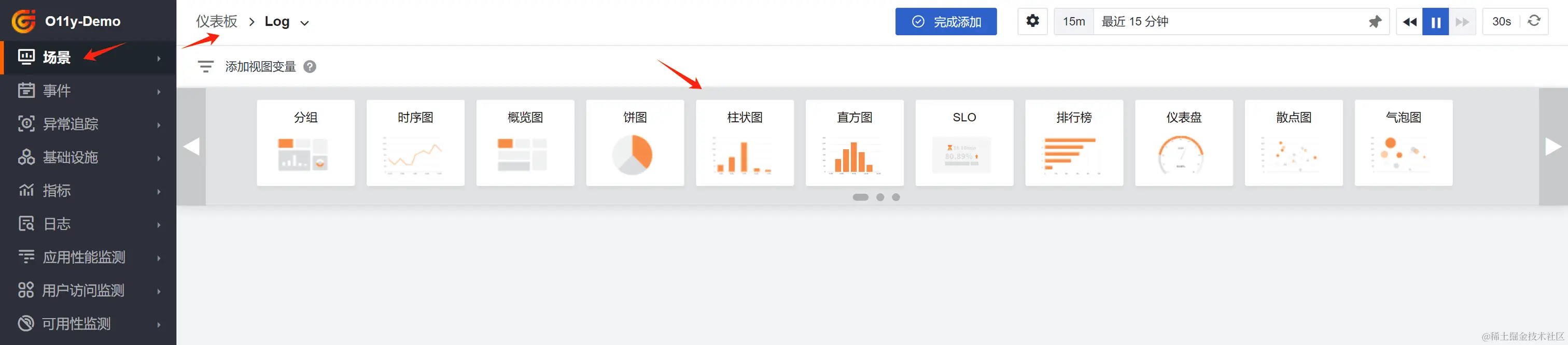This screenshot has width=1568, height=345.
Task: Click the 完成添加 button
Action: point(946,21)
